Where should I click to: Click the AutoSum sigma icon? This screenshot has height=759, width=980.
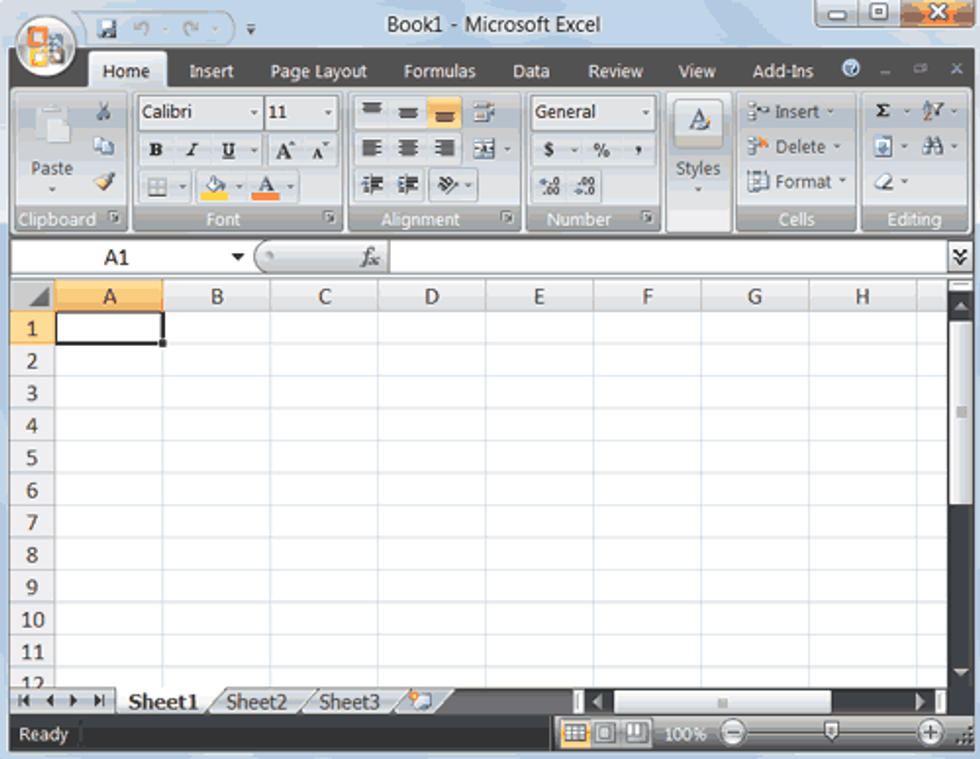882,112
